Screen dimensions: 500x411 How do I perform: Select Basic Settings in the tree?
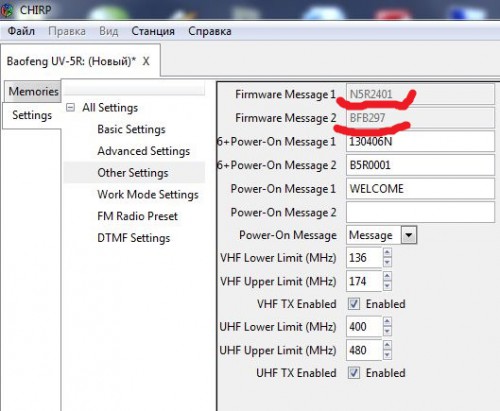click(131, 129)
